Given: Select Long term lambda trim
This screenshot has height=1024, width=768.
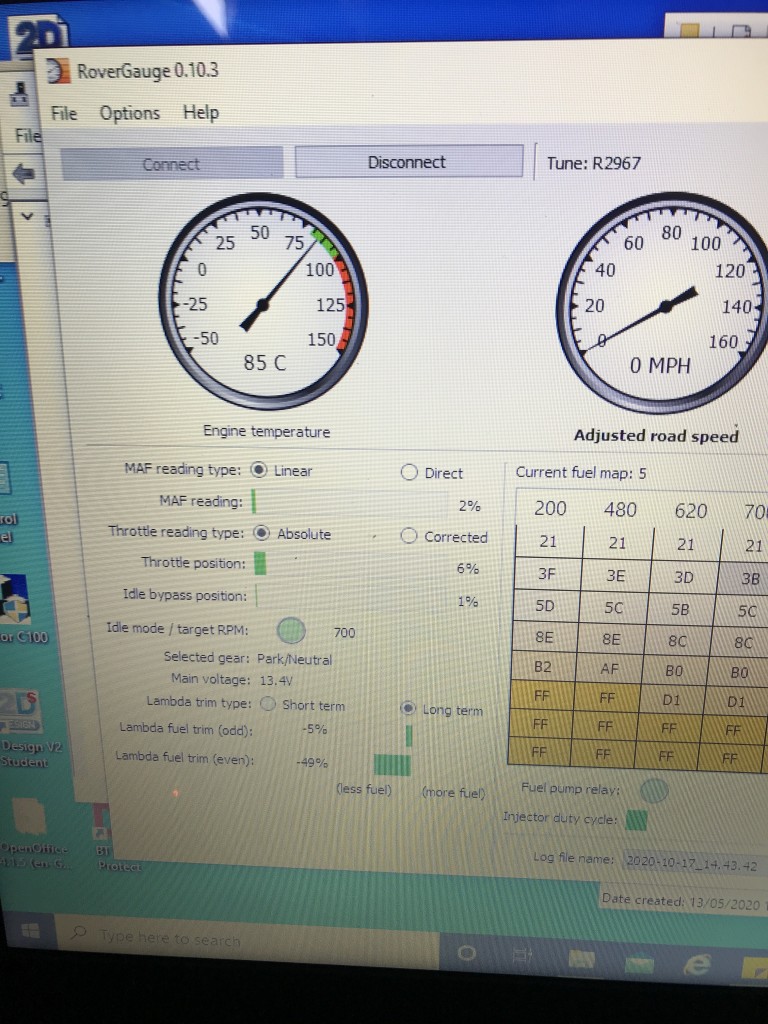Looking at the screenshot, I should click(x=408, y=709).
